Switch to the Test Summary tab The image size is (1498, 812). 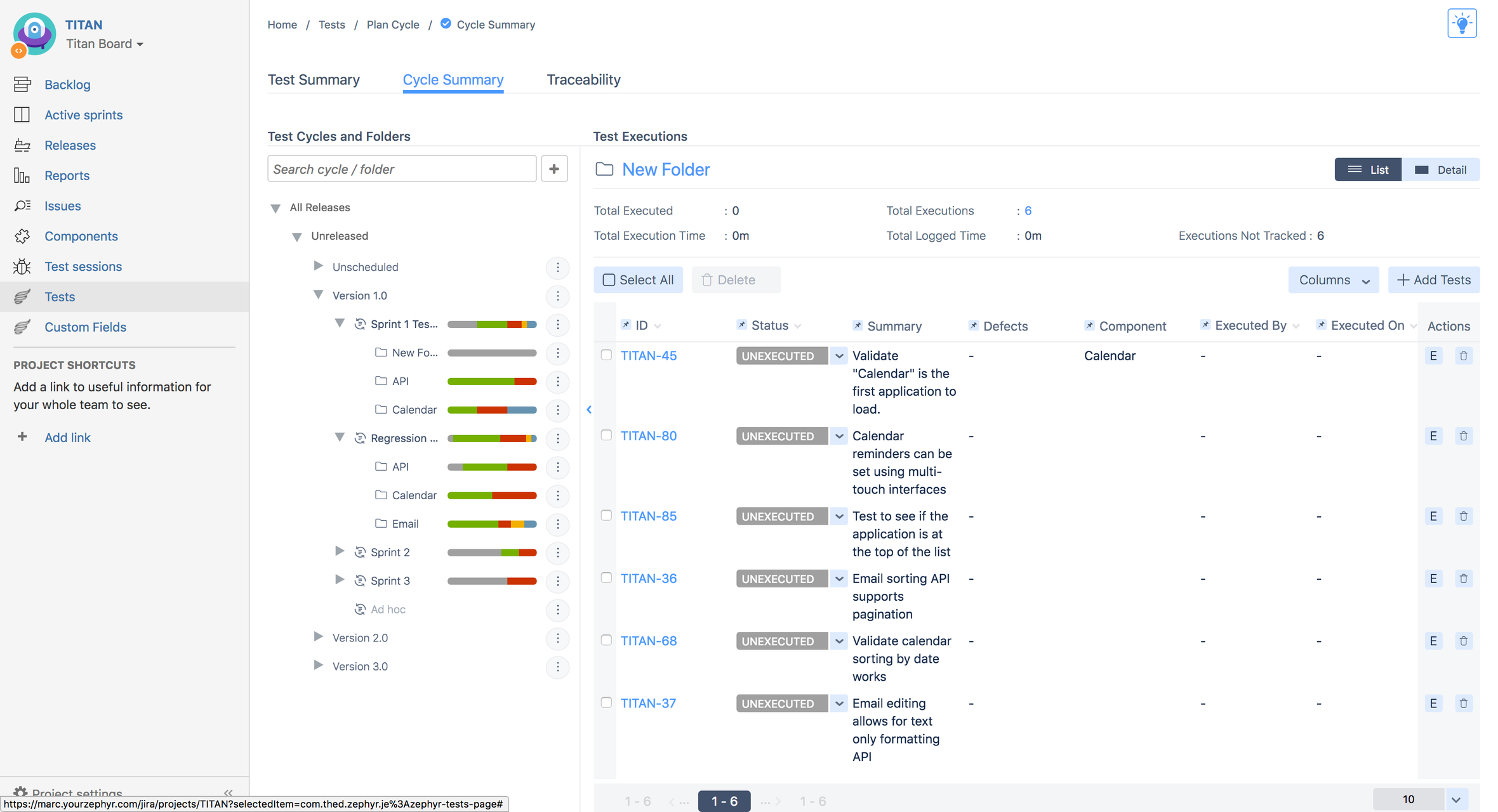point(315,80)
